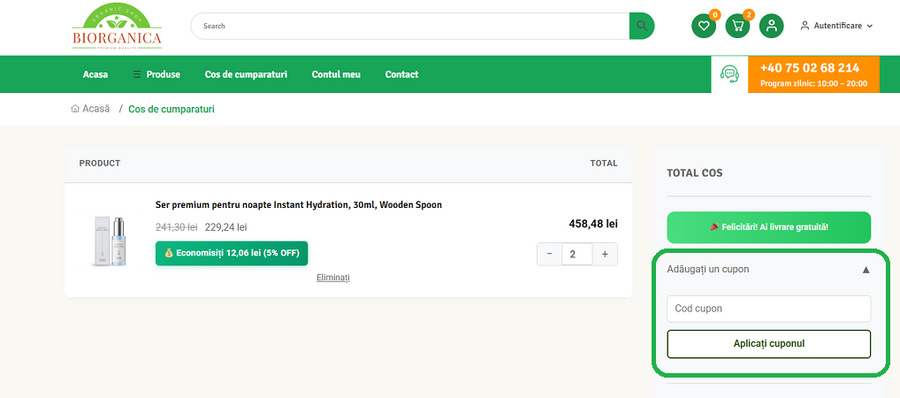Click Cos de cumparaturi breadcrumb text

point(172,109)
